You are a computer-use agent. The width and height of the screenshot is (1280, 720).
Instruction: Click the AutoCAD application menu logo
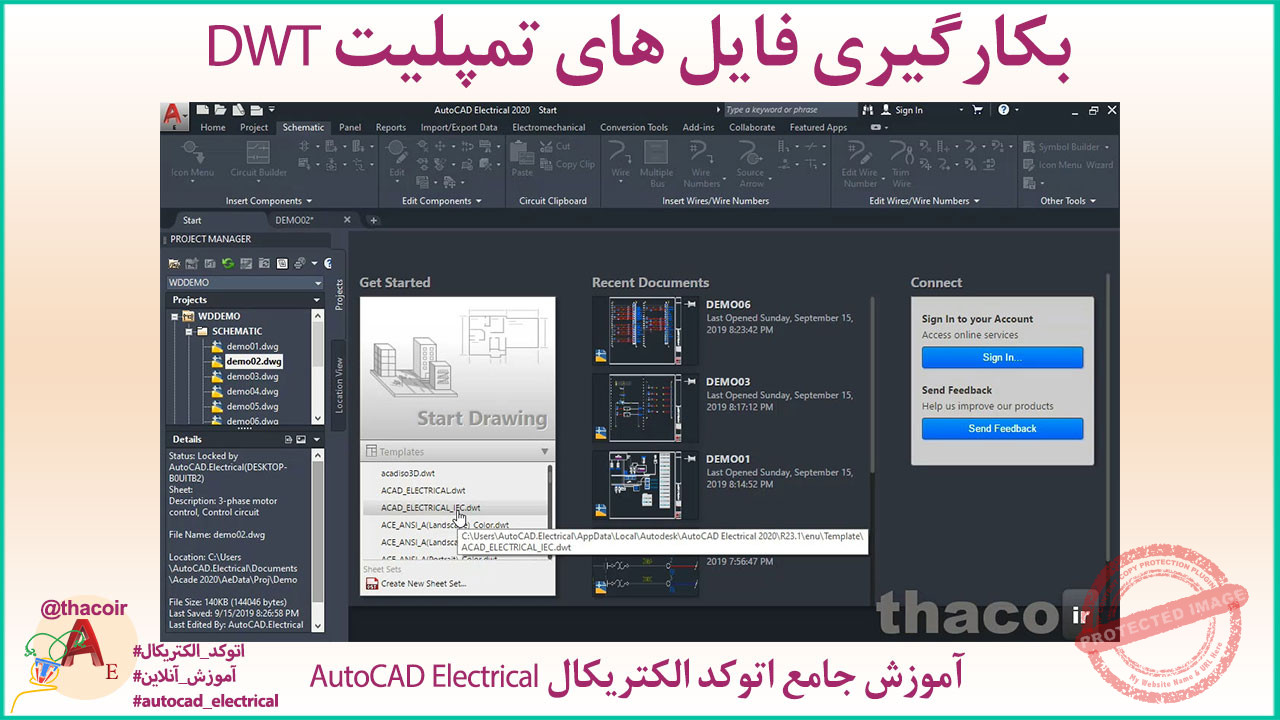[x=175, y=116]
